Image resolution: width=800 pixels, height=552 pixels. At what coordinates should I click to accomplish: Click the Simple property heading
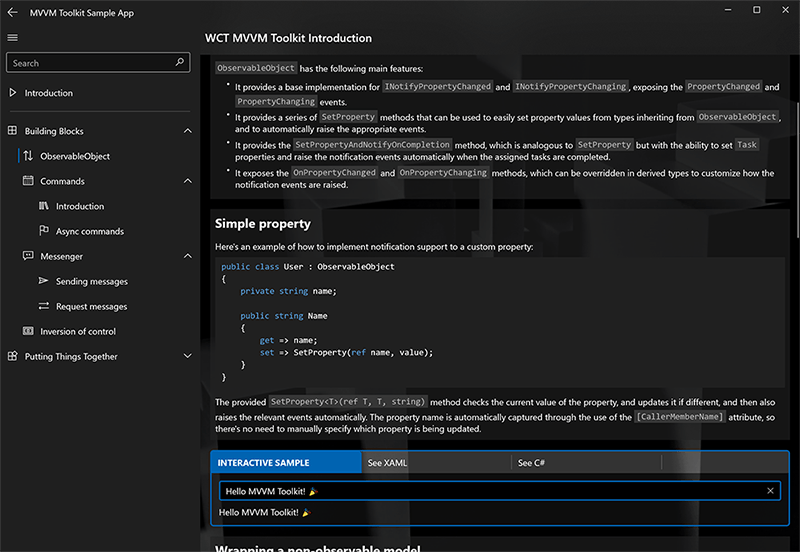coord(262,223)
